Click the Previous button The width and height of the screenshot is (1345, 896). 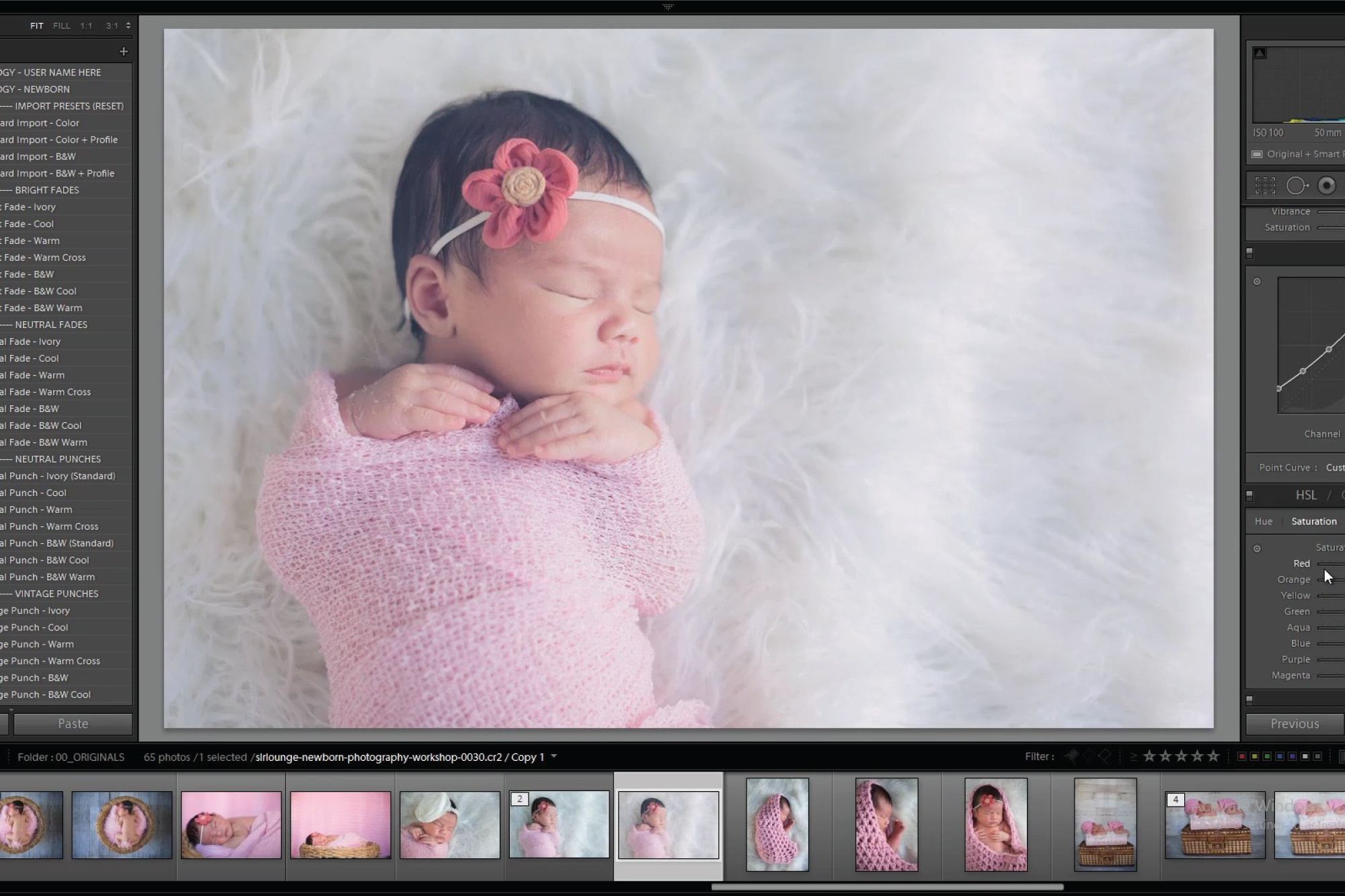1295,724
